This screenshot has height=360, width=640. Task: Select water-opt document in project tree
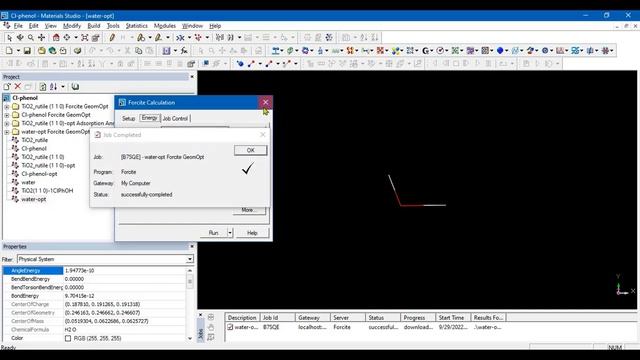tap(33, 199)
